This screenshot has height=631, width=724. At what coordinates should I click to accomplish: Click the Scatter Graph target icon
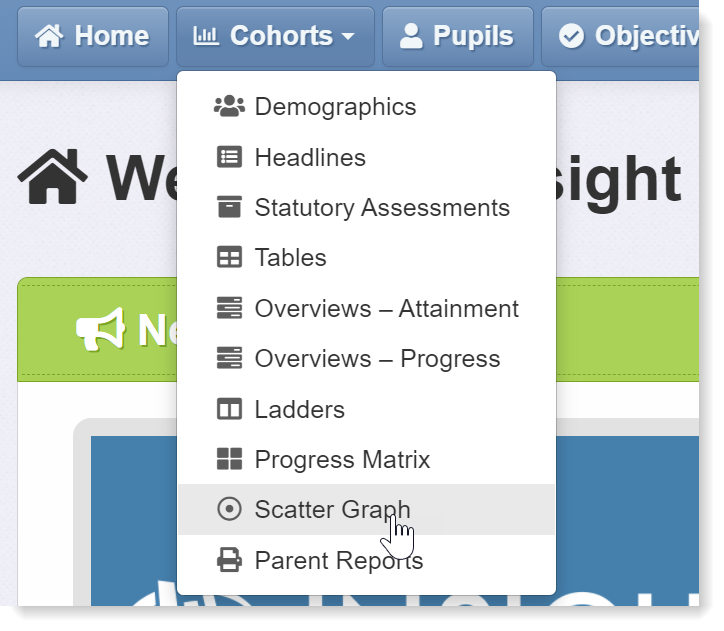coord(229,509)
